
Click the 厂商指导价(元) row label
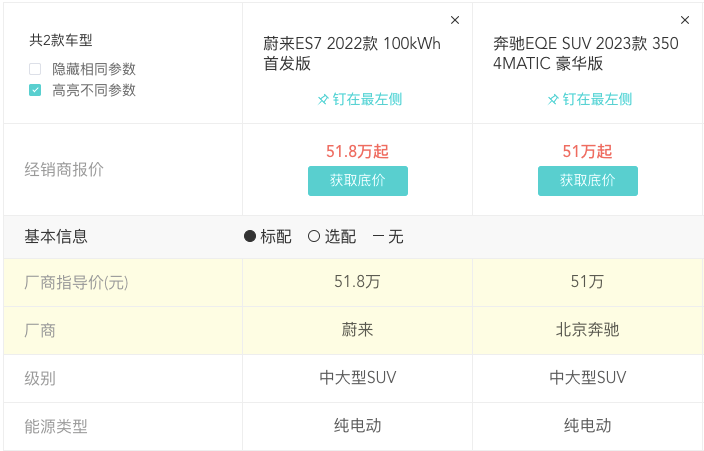pyautogui.click(x=76, y=283)
